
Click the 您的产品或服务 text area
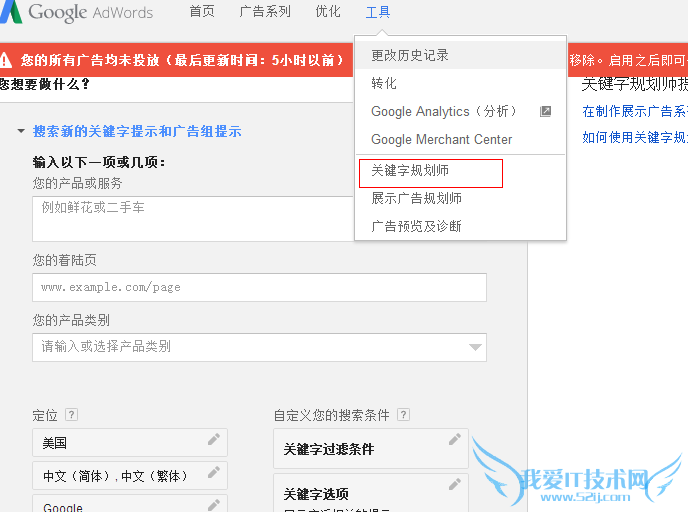point(193,219)
